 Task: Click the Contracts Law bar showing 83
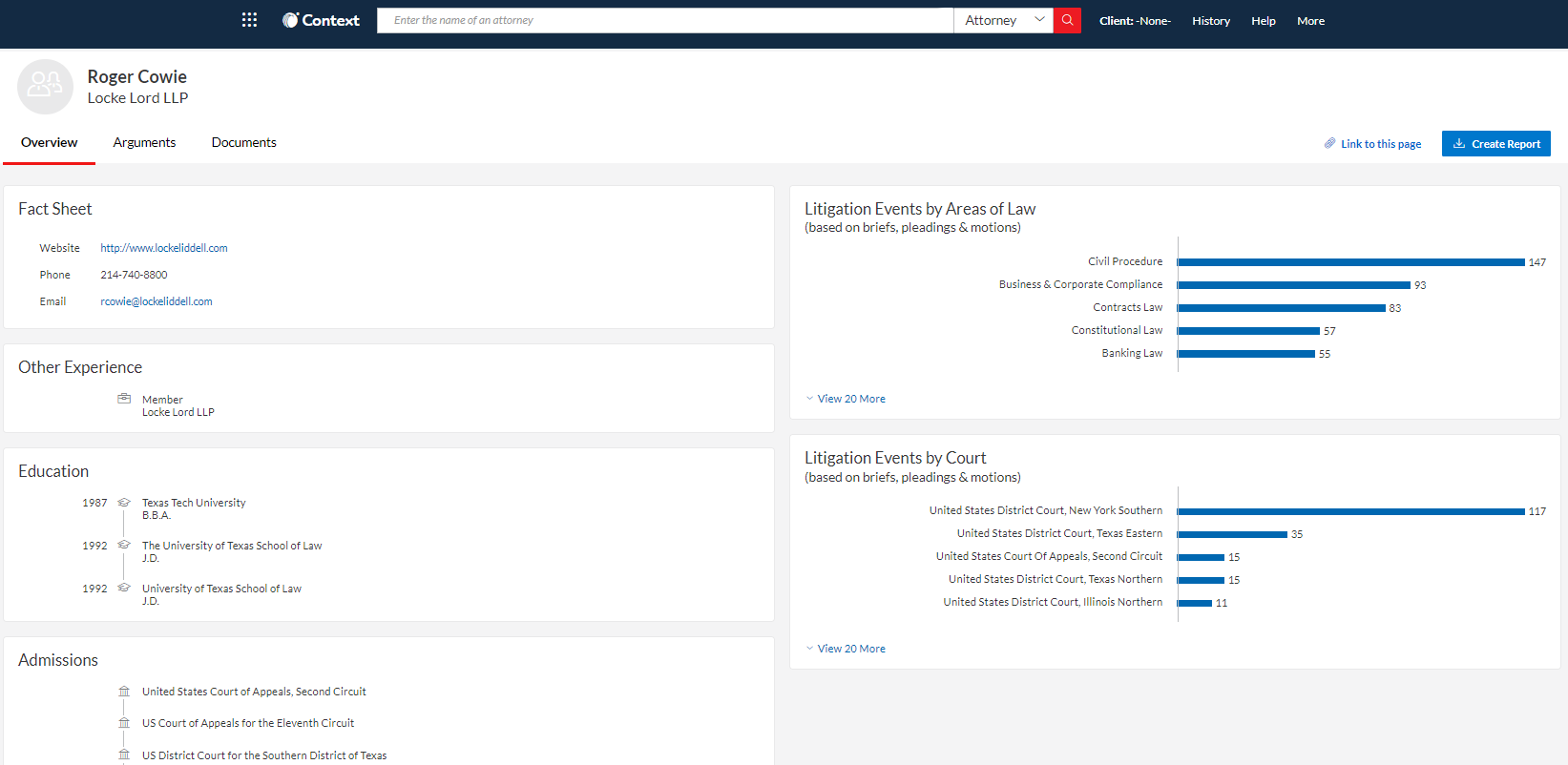1282,308
